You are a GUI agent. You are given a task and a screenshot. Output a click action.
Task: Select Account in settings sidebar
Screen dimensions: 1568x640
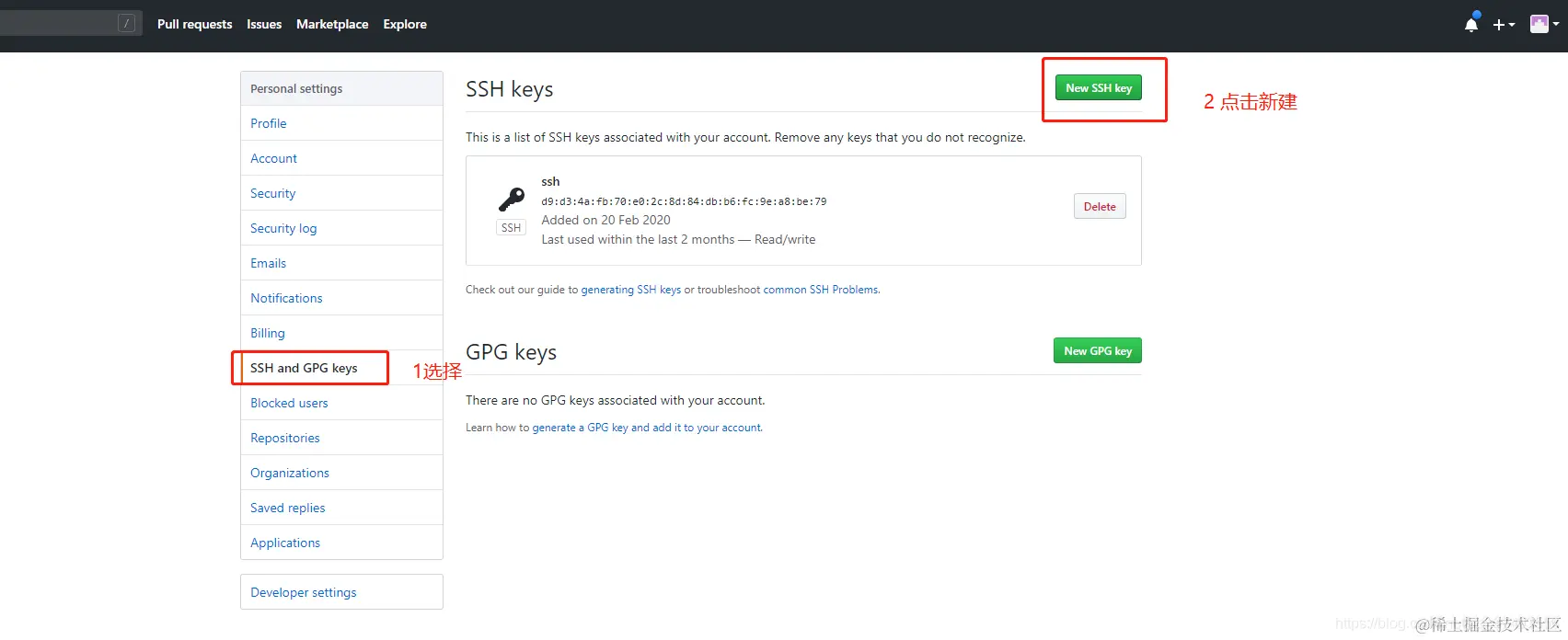pyautogui.click(x=341, y=158)
